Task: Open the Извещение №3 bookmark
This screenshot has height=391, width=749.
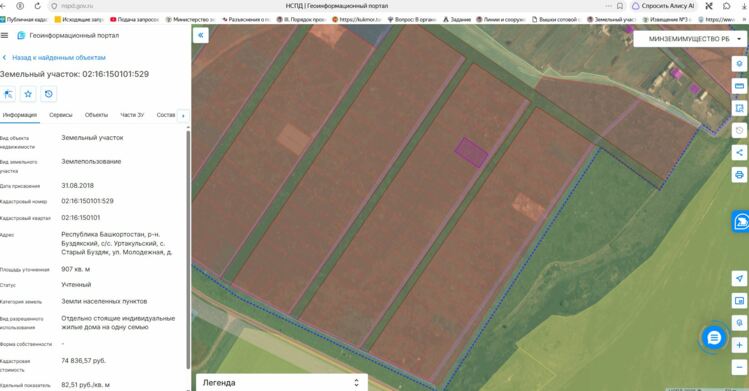Action: [667, 20]
